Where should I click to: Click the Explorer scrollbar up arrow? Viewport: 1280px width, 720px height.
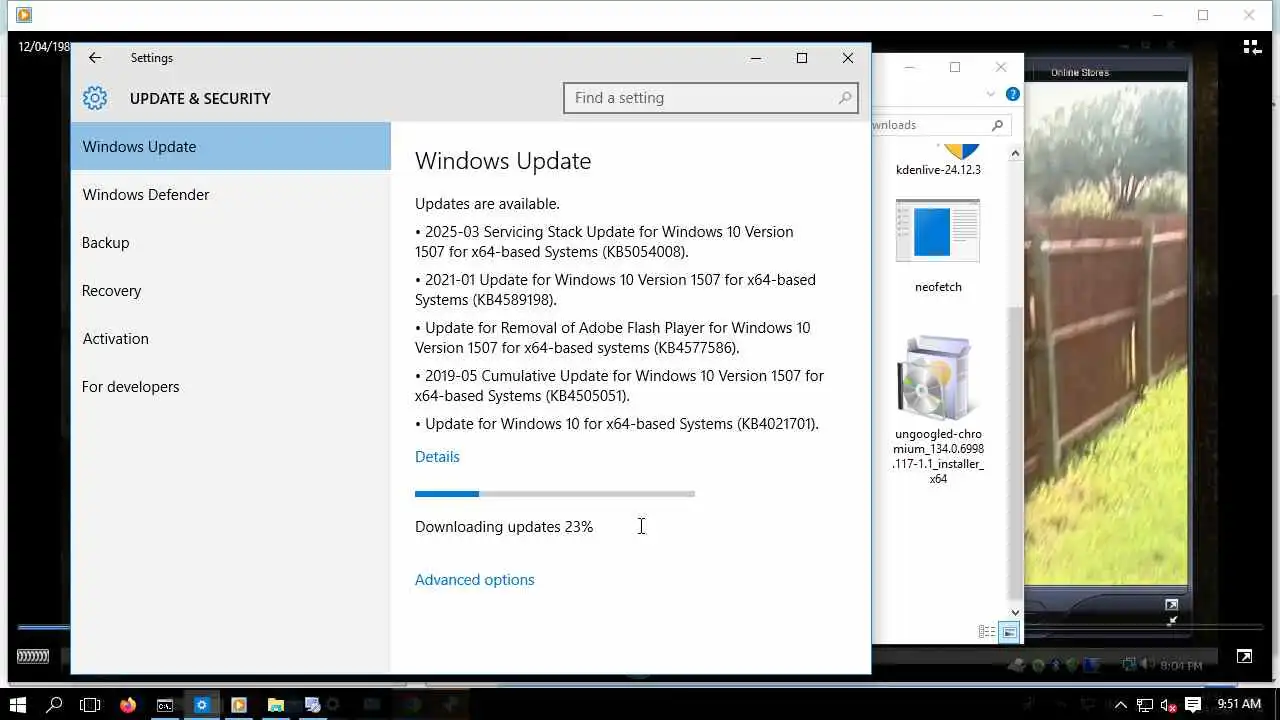pos(1015,153)
